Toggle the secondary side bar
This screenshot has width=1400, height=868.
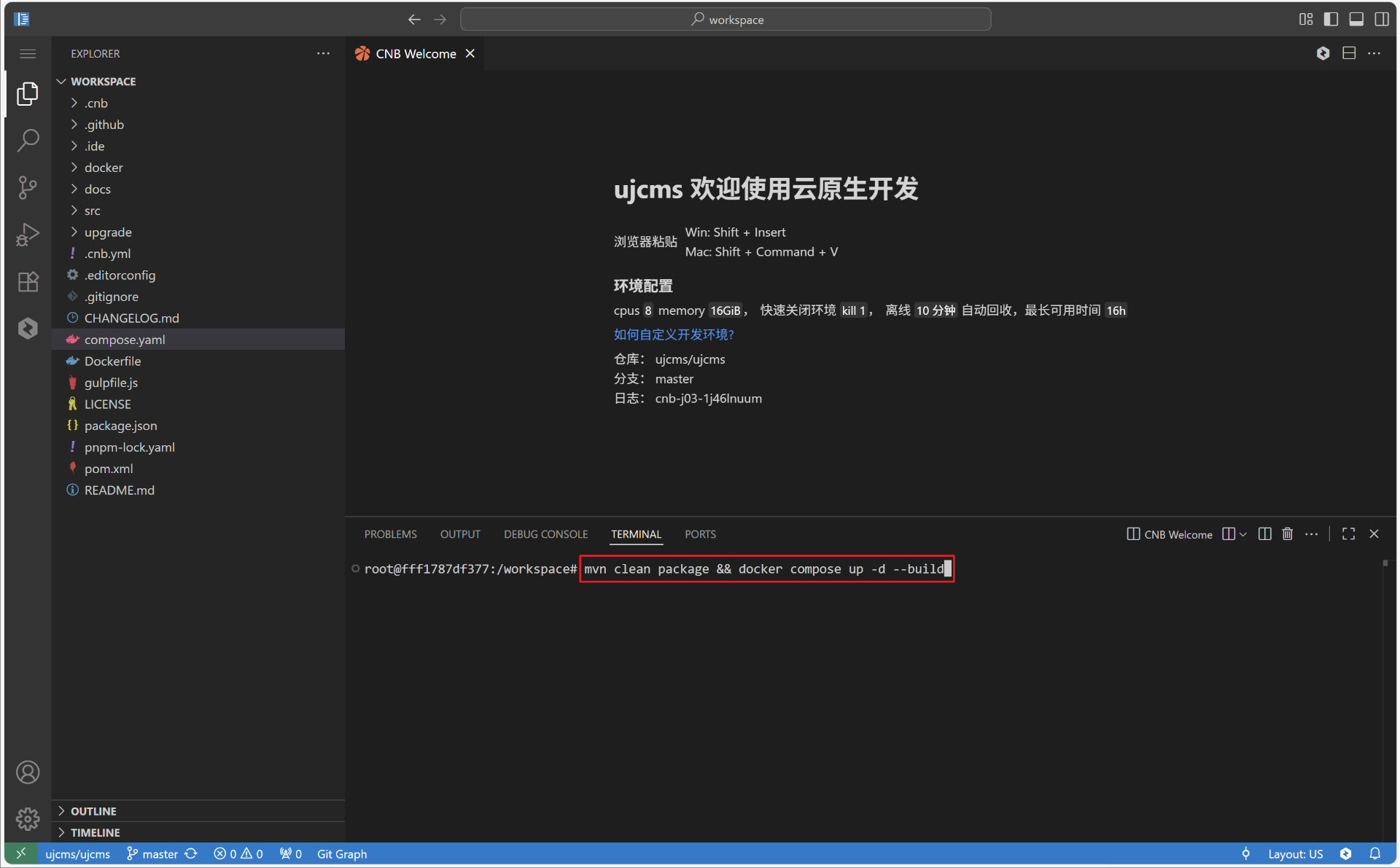click(x=1382, y=20)
